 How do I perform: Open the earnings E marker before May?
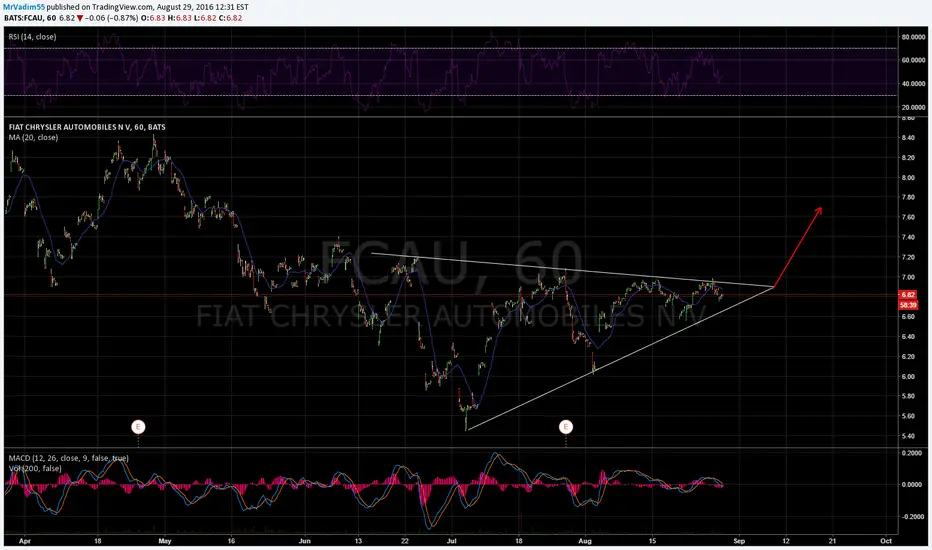tap(138, 426)
